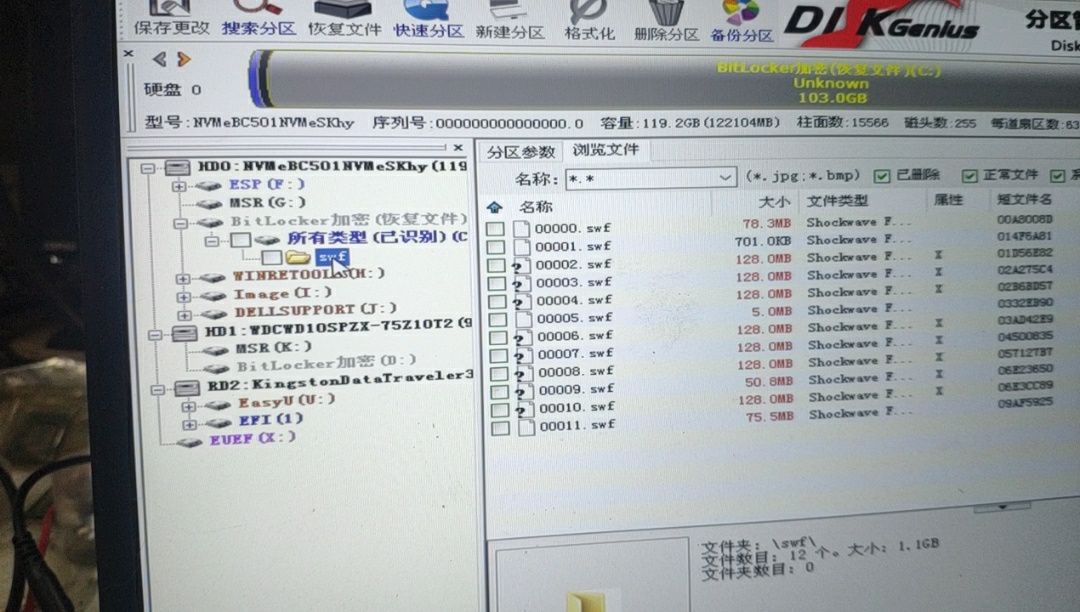The image size is (1080, 612).
Task: Click the swf folder icon in tree
Action: (x=298, y=257)
